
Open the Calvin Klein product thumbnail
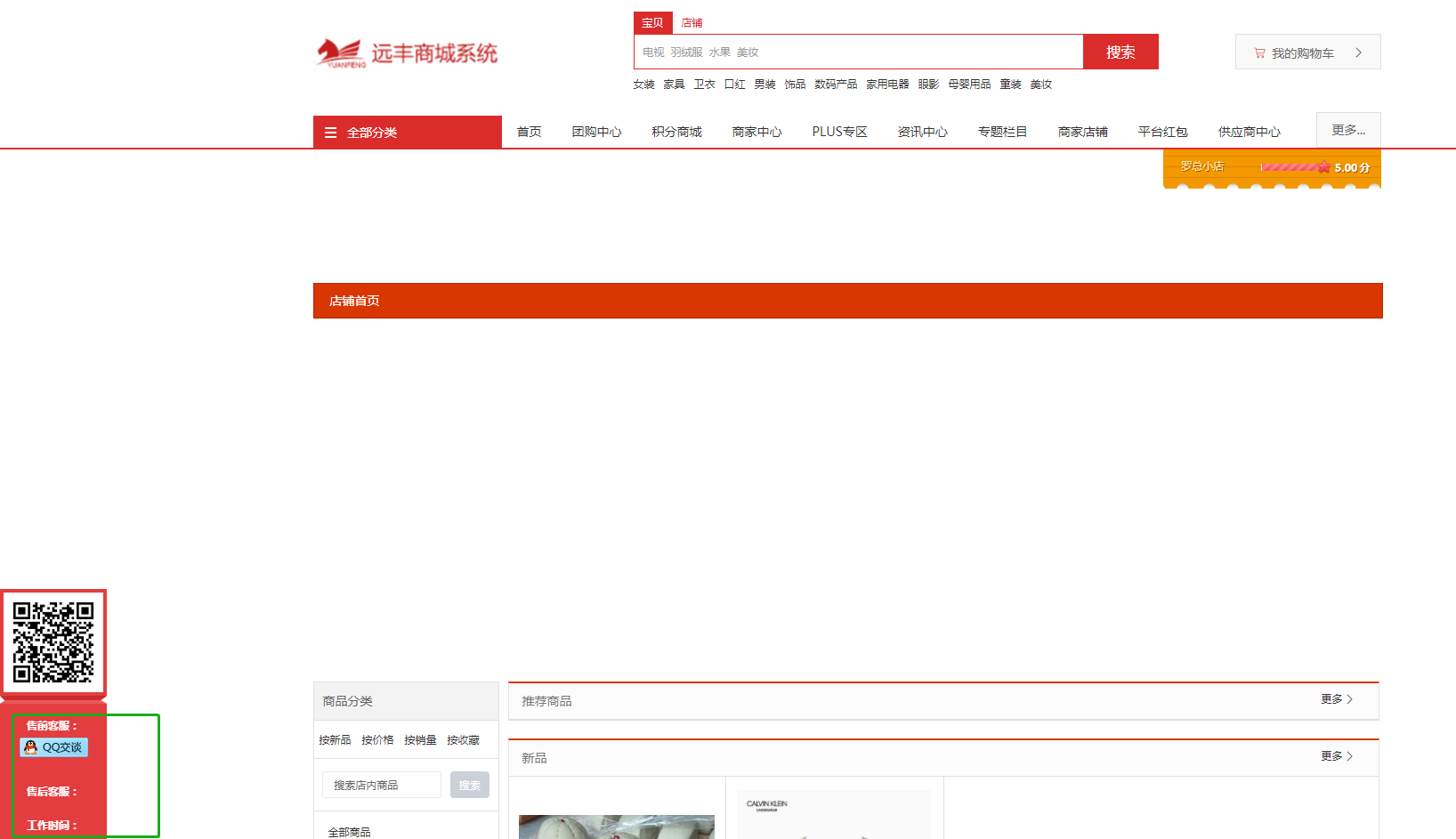[x=834, y=814]
